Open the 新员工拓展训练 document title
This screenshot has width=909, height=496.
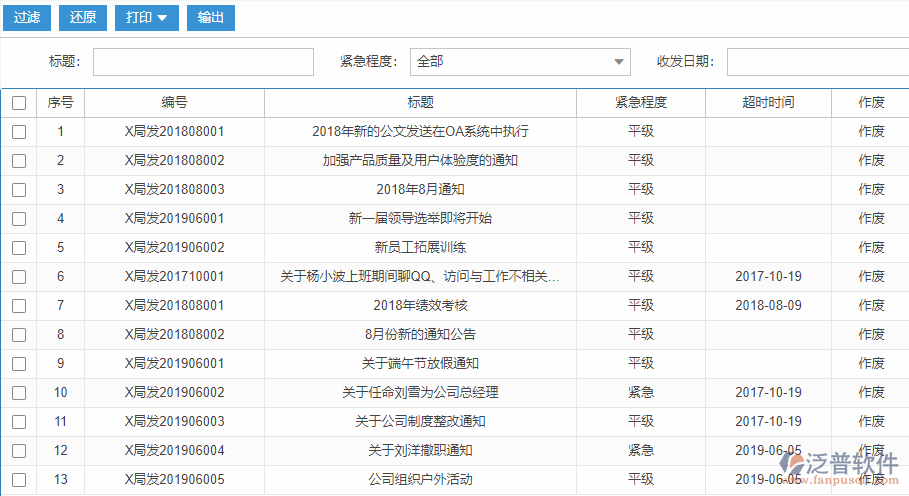pyautogui.click(x=420, y=248)
